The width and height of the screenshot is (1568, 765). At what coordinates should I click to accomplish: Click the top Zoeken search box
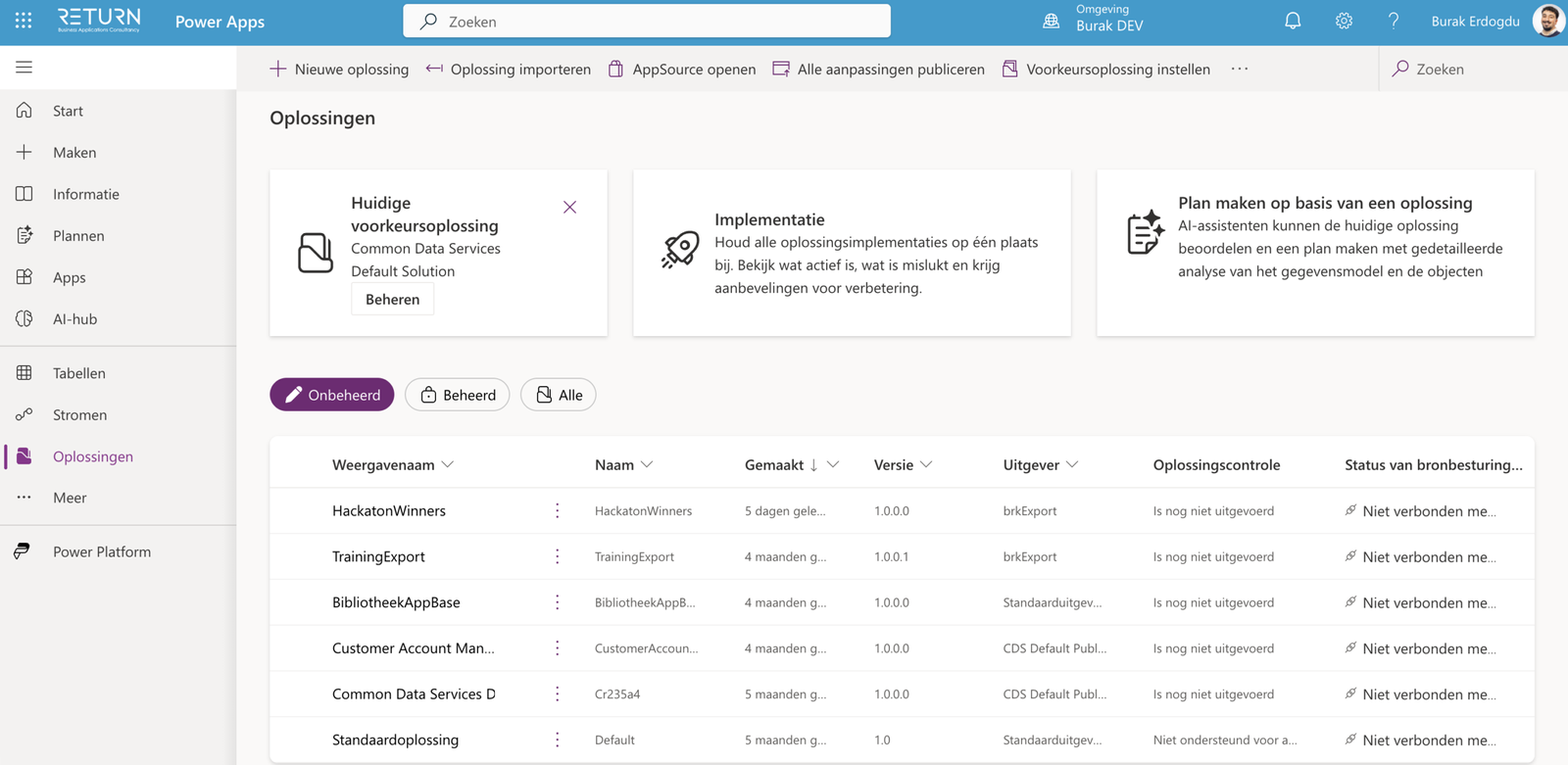click(x=647, y=21)
